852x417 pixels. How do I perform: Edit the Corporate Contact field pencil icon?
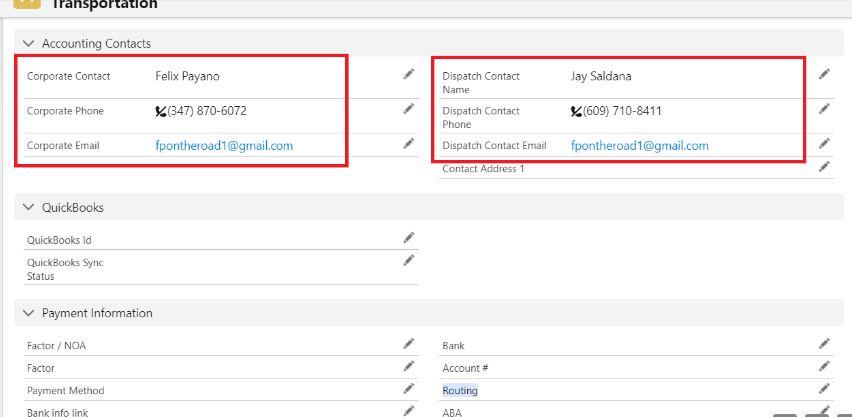point(409,74)
